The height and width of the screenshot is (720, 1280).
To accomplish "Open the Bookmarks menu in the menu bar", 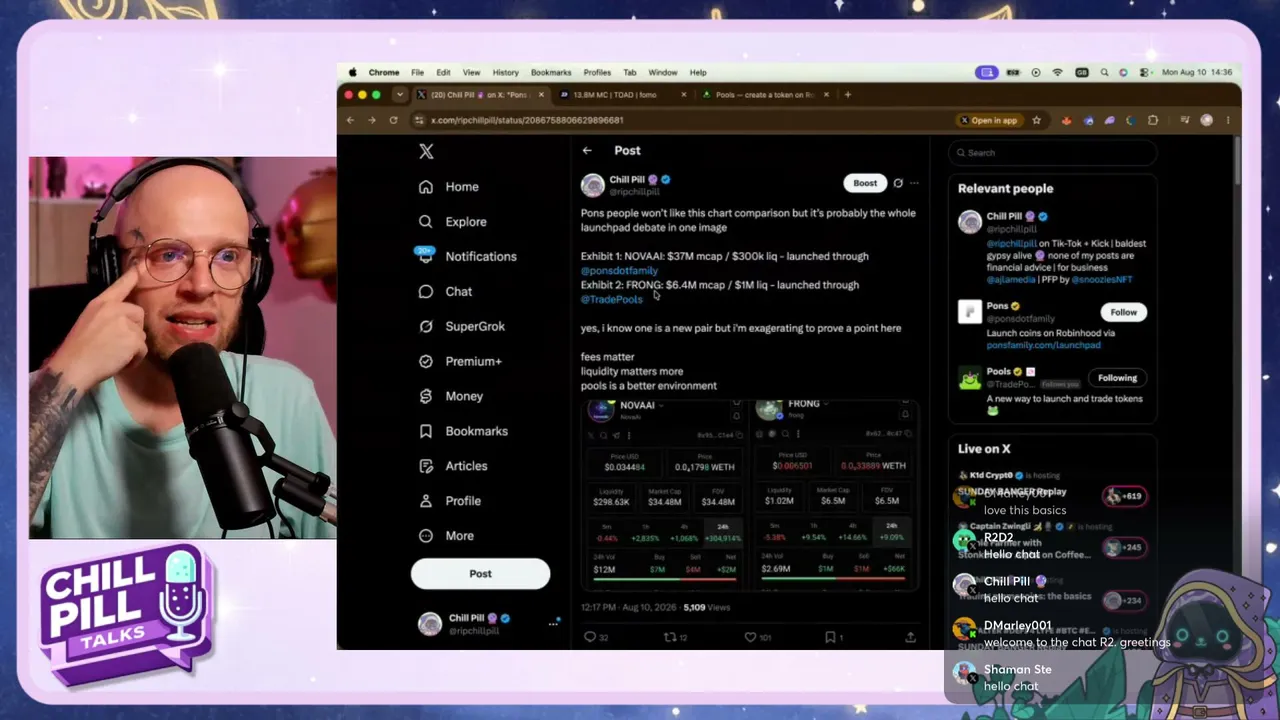I will [x=551, y=72].
